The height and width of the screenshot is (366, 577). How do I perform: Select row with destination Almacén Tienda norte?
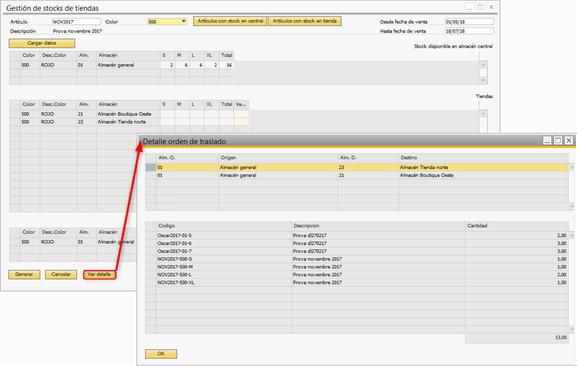357,167
